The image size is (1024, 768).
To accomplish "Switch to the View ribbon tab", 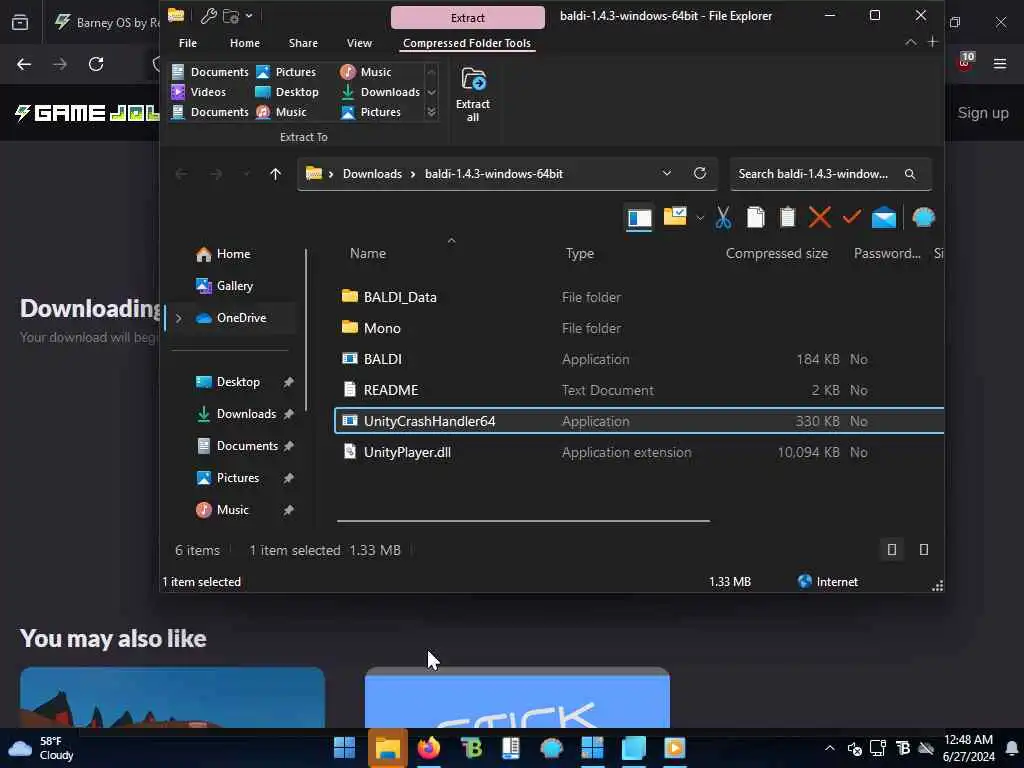I will [x=359, y=43].
